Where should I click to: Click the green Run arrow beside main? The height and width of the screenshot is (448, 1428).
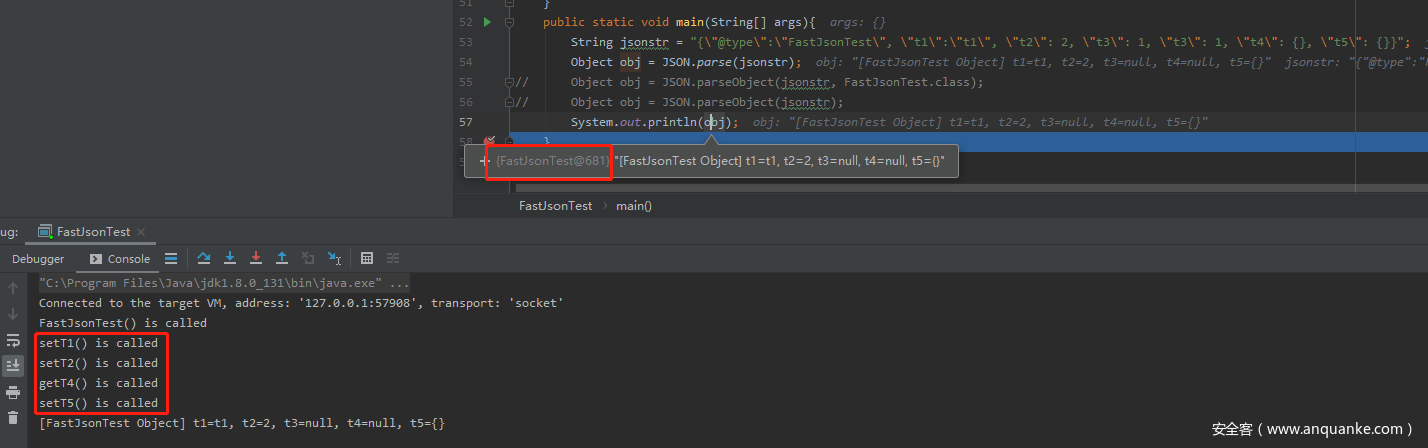[x=487, y=22]
